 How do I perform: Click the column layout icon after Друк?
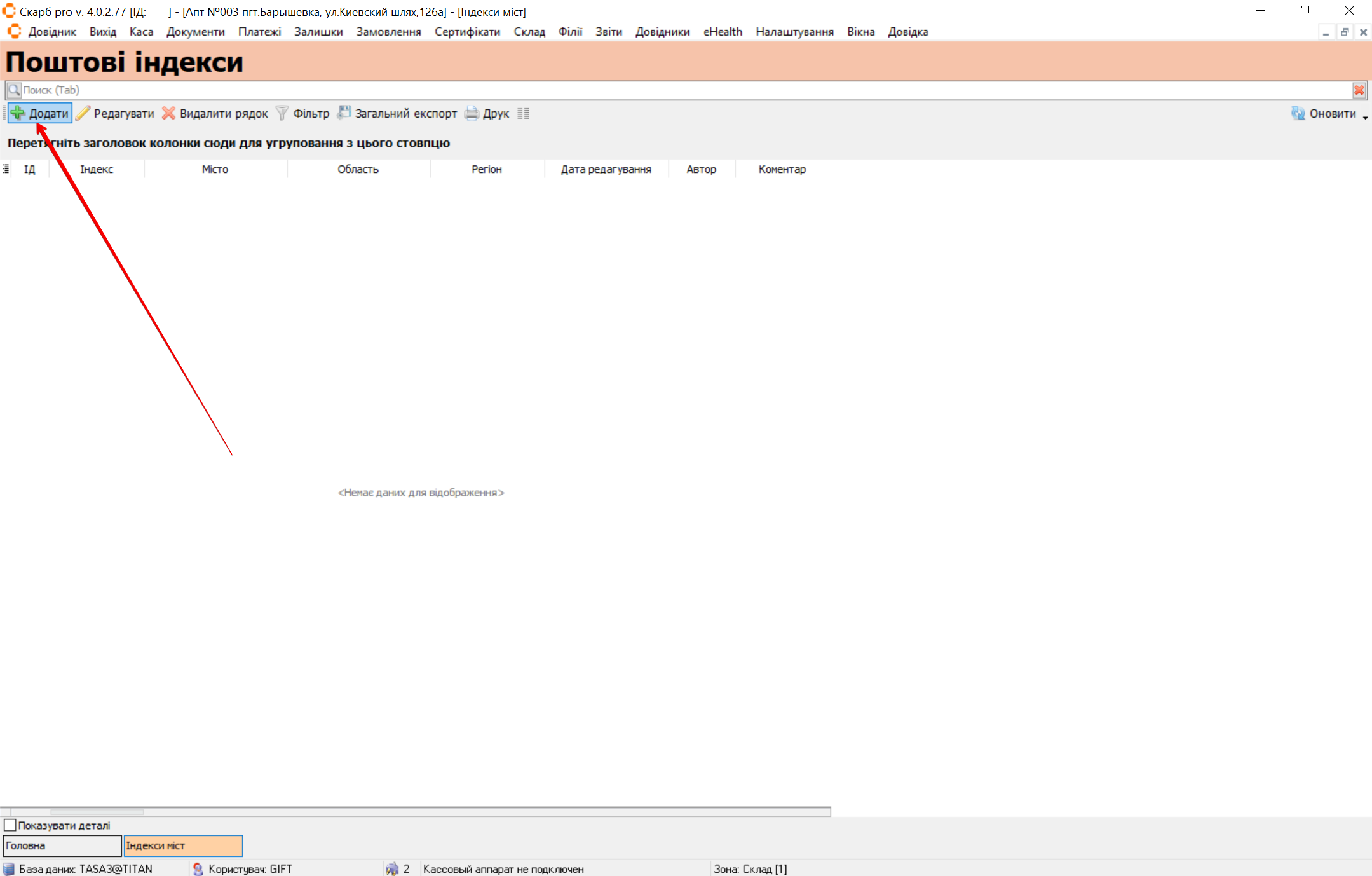coord(523,113)
